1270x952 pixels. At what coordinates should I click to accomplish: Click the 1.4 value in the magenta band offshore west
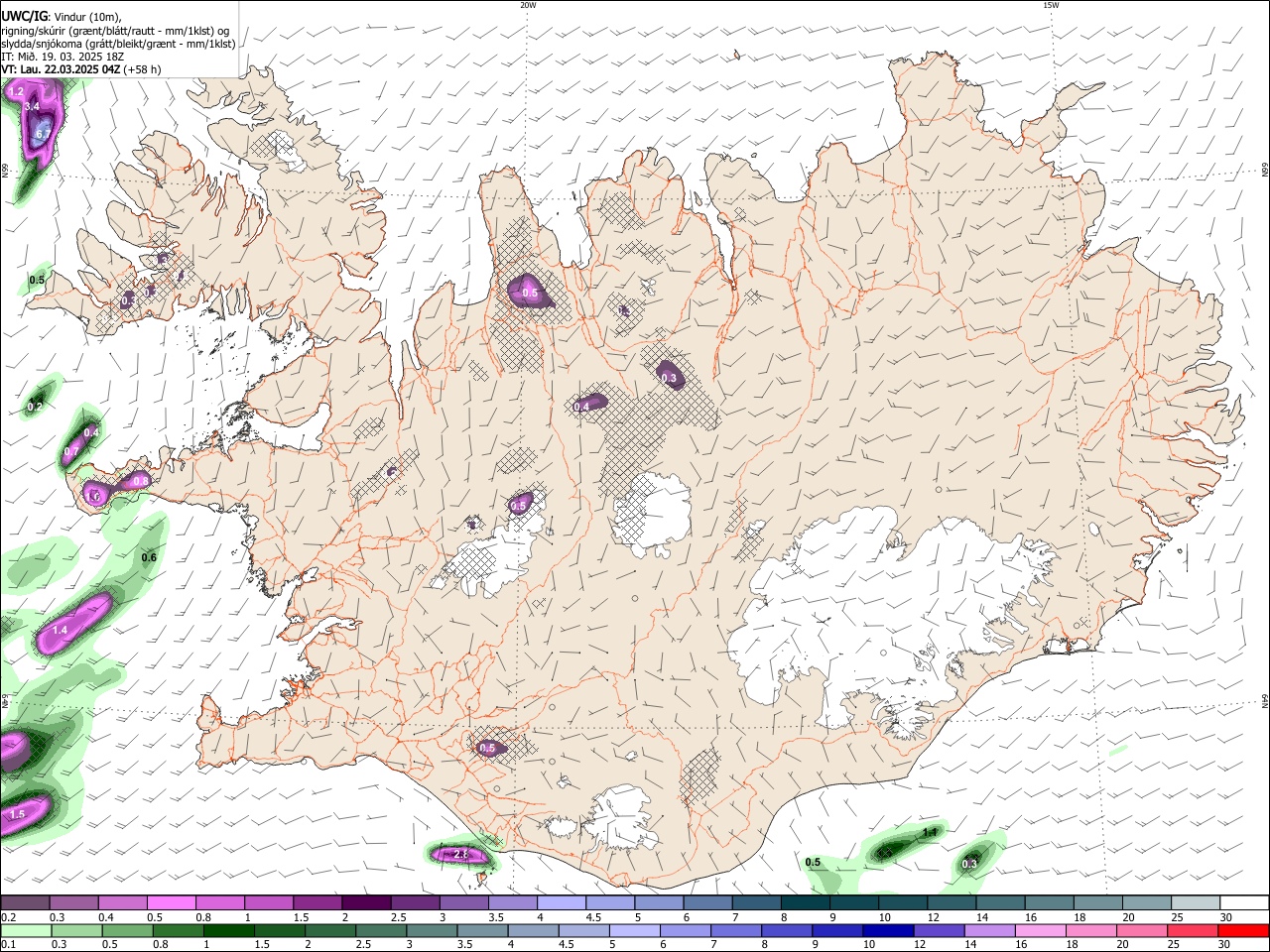(60, 630)
